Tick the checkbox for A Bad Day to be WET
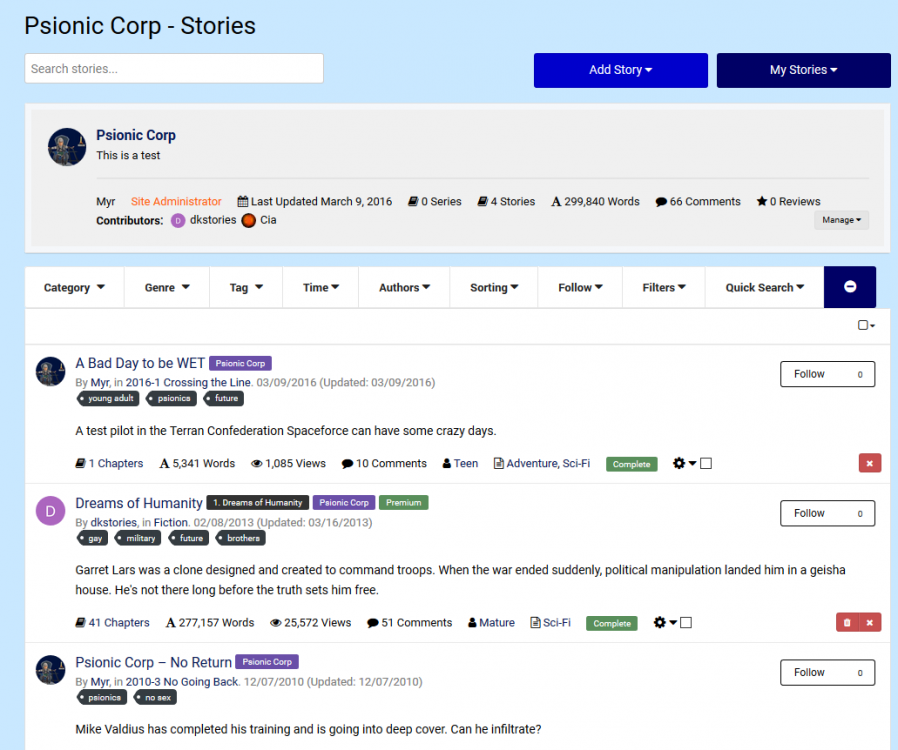This screenshot has height=750, width=898. point(706,464)
